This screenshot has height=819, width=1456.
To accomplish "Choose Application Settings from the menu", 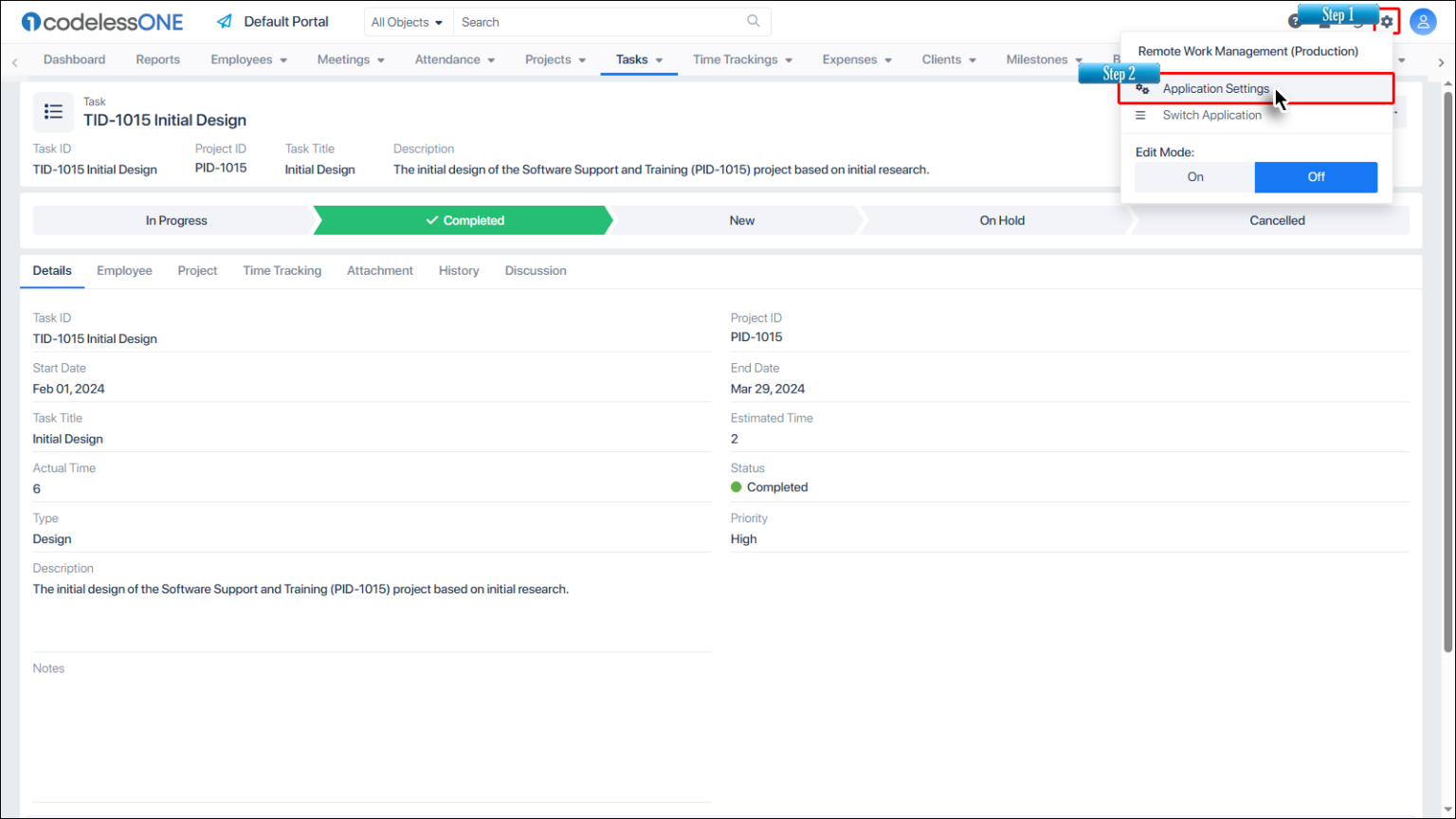I will [1215, 89].
